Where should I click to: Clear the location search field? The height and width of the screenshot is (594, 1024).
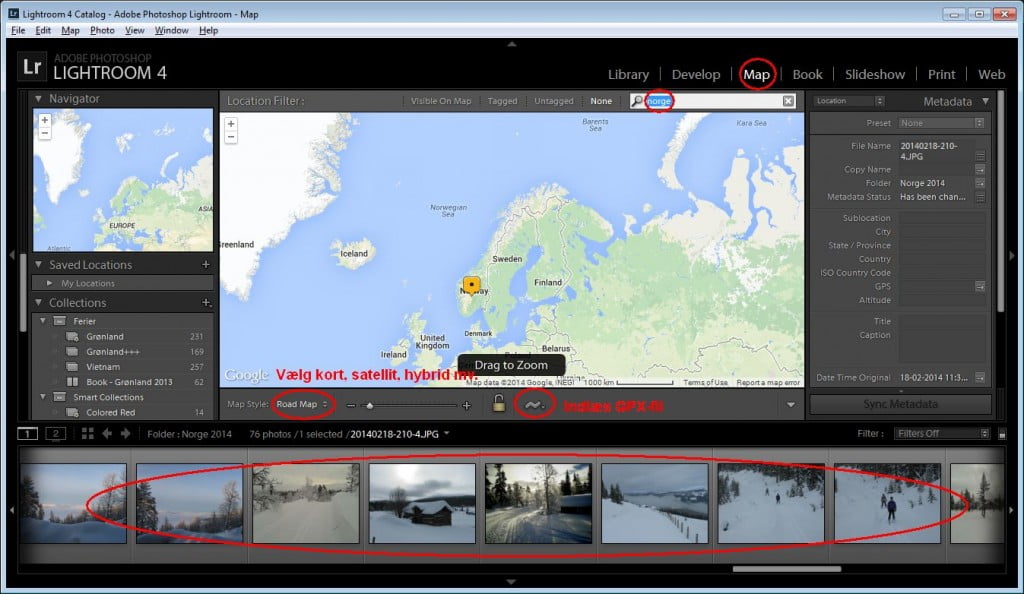click(x=788, y=101)
